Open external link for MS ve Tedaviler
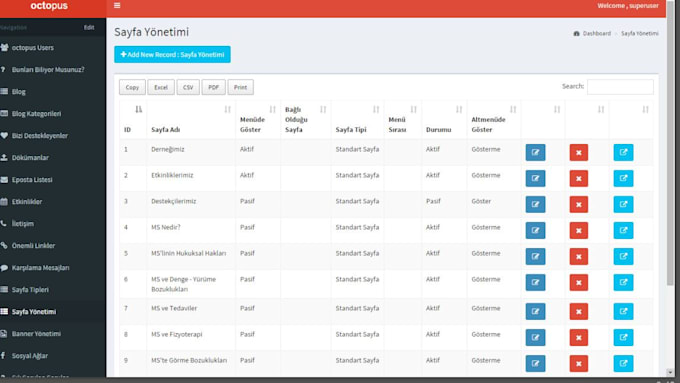680x383 pixels. (x=623, y=311)
